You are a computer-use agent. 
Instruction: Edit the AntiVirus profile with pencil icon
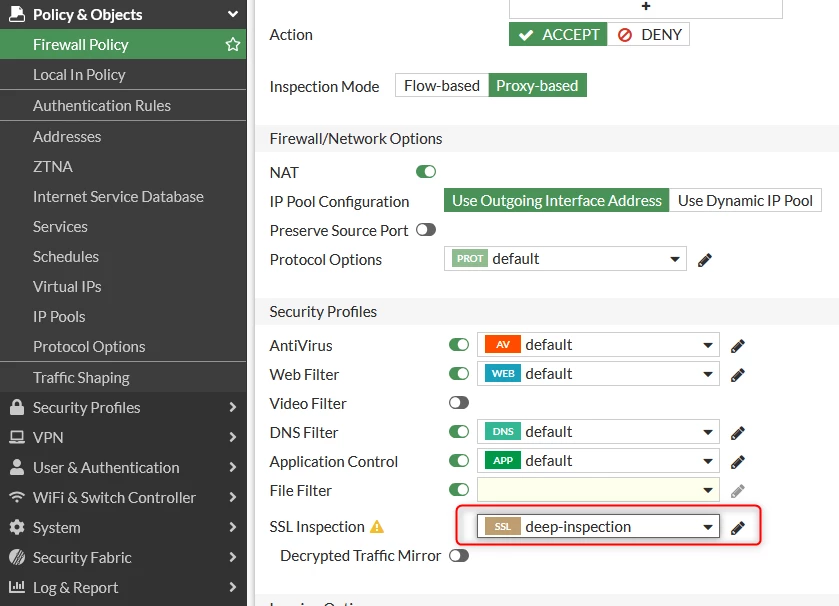(x=738, y=346)
